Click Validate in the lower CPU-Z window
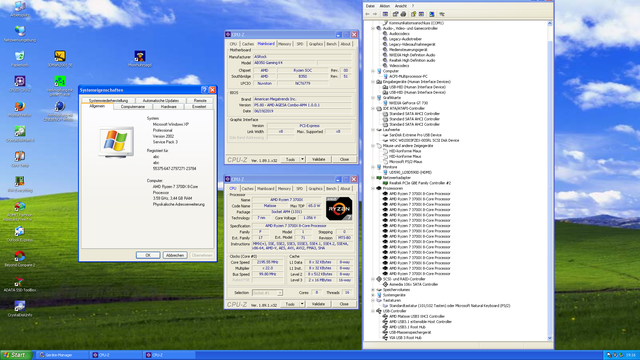Viewport: 640px width, 360px height. 318,304
